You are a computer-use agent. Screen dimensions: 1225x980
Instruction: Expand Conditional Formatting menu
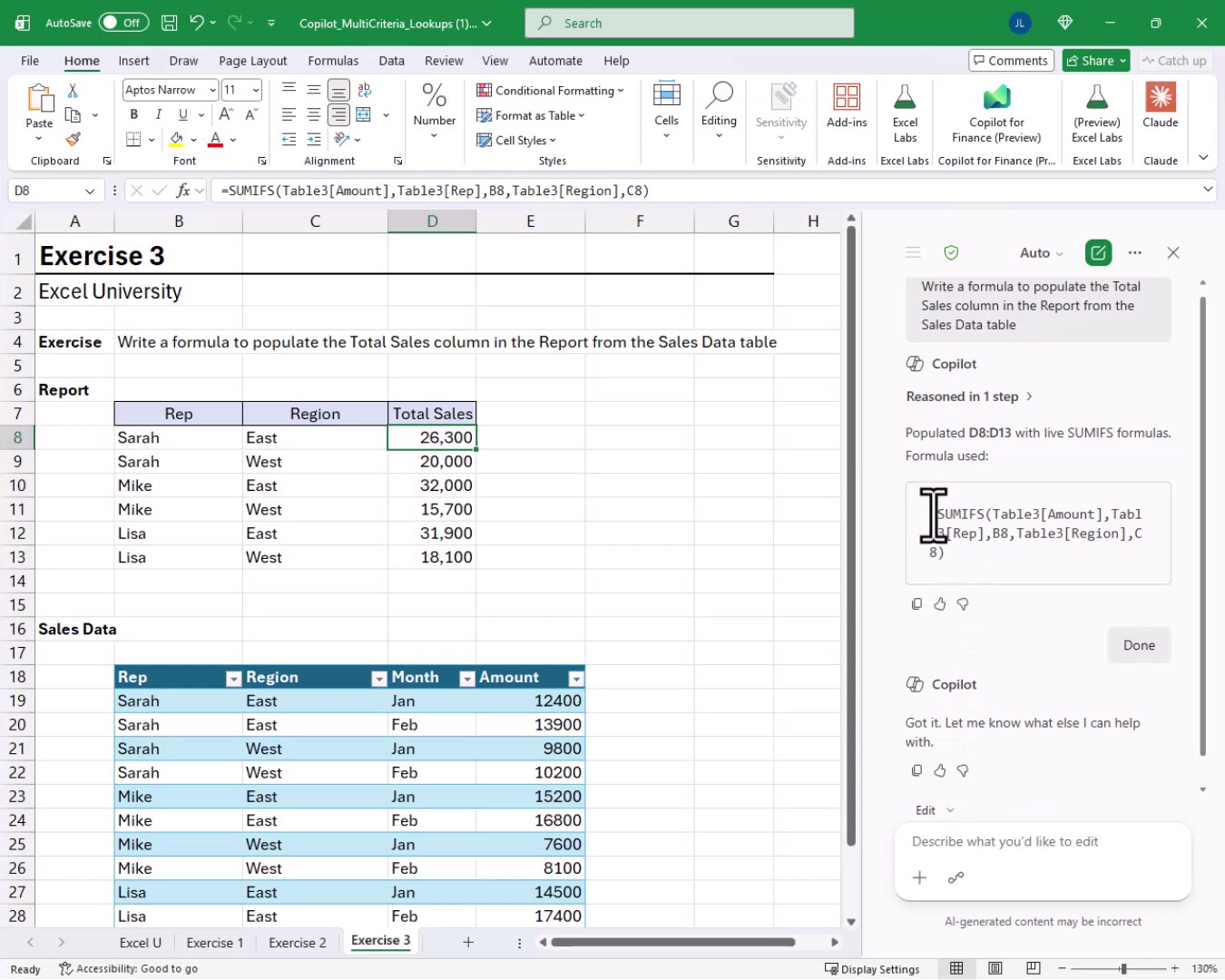pyautogui.click(x=550, y=90)
